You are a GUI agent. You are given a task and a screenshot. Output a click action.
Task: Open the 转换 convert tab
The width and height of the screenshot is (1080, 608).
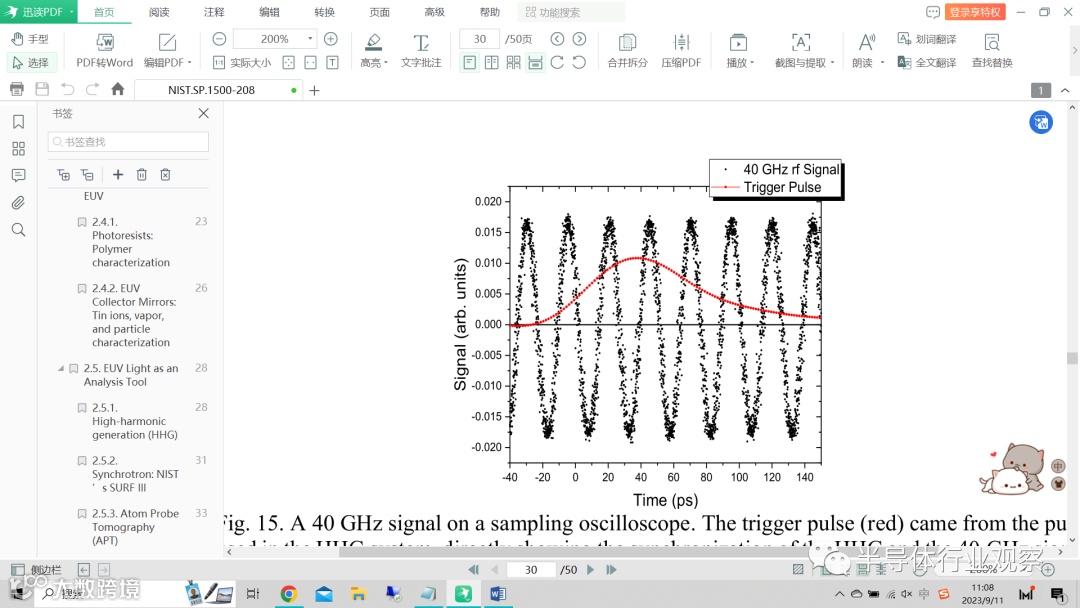(x=324, y=12)
